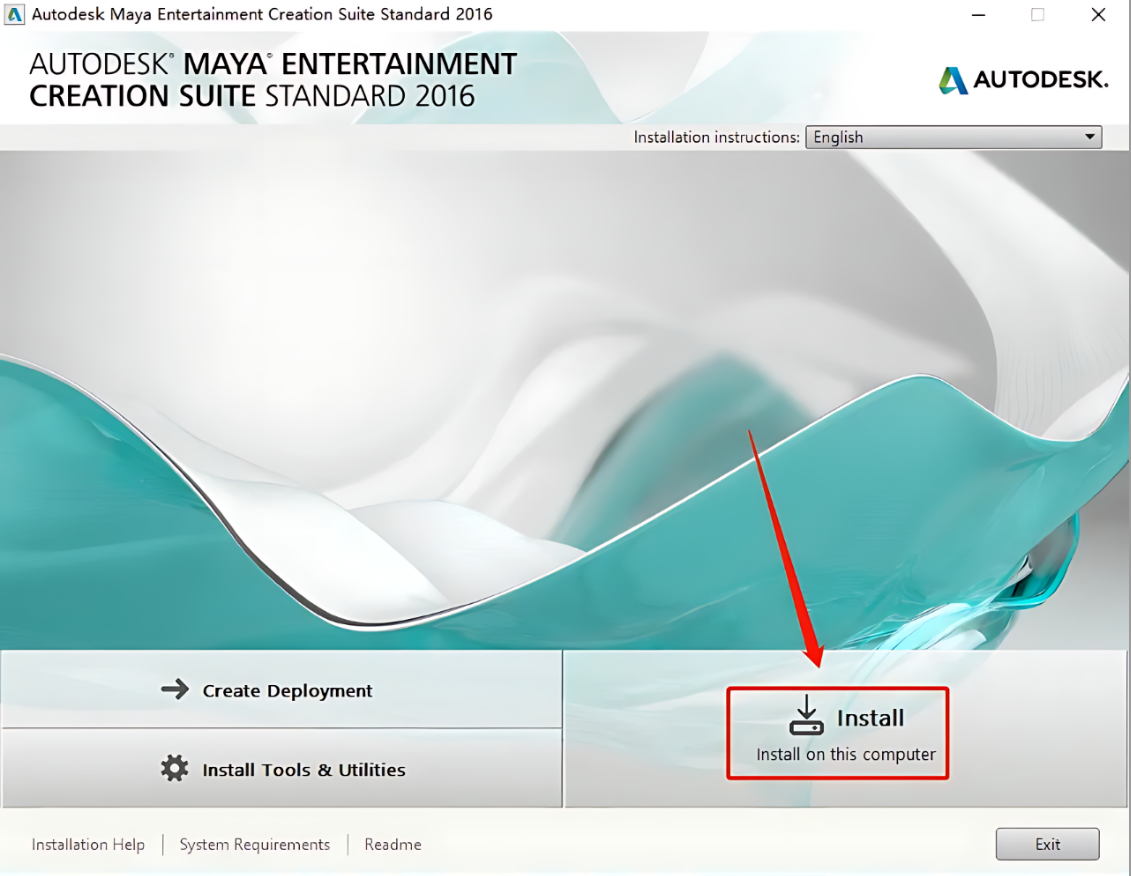Viewport: 1131px width, 876px height.
Task: Click the Maya Entertainment Creation Suite heading
Action: point(273,80)
